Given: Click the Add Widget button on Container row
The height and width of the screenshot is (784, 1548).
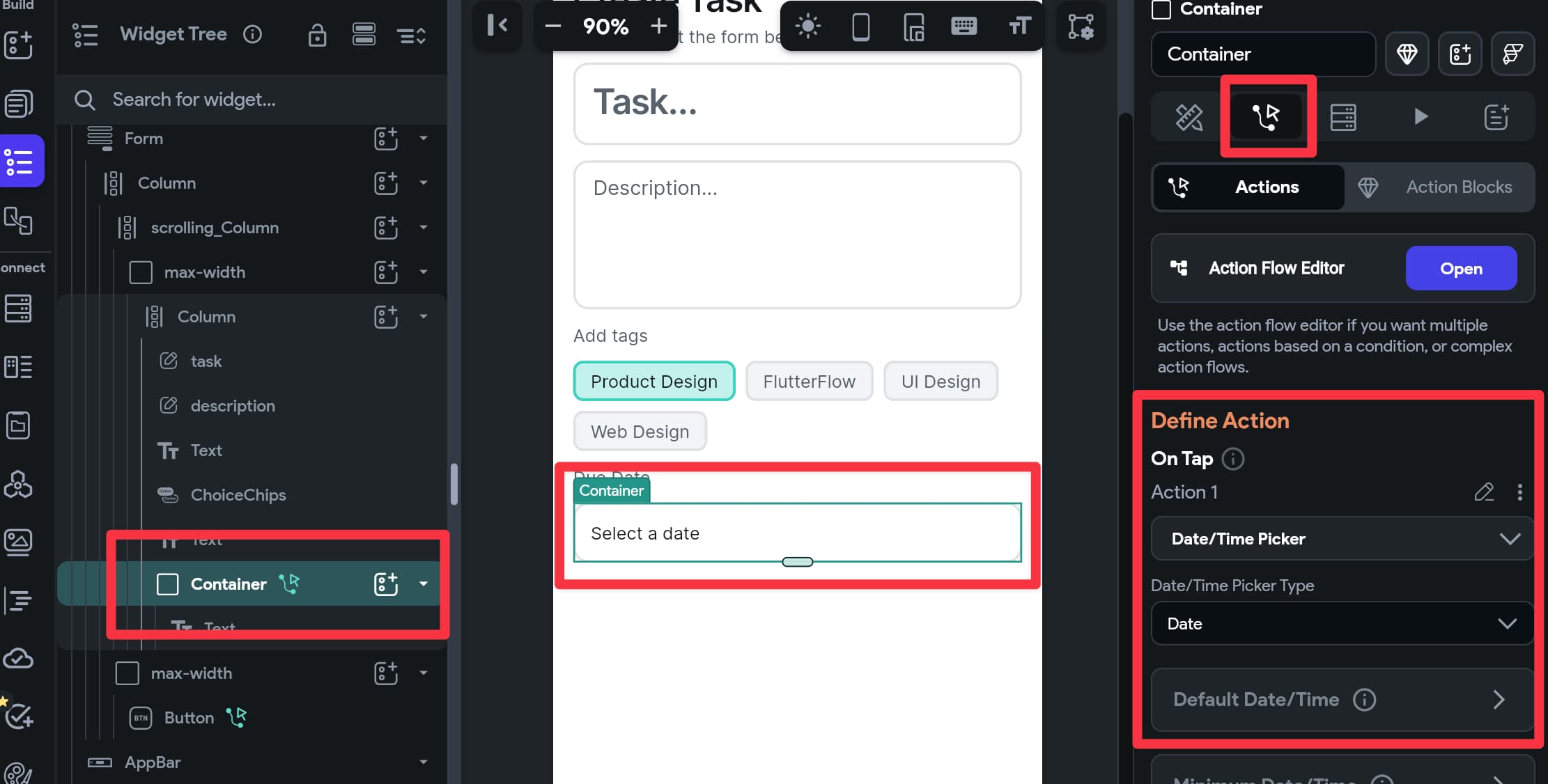Looking at the screenshot, I should coord(386,583).
